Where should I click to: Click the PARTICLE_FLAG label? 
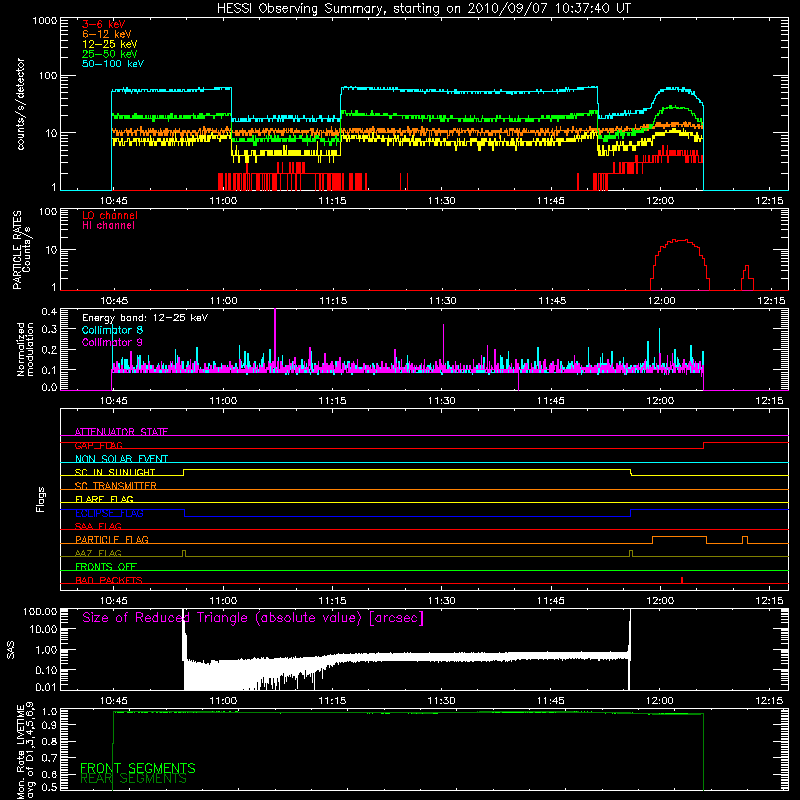click(112, 539)
